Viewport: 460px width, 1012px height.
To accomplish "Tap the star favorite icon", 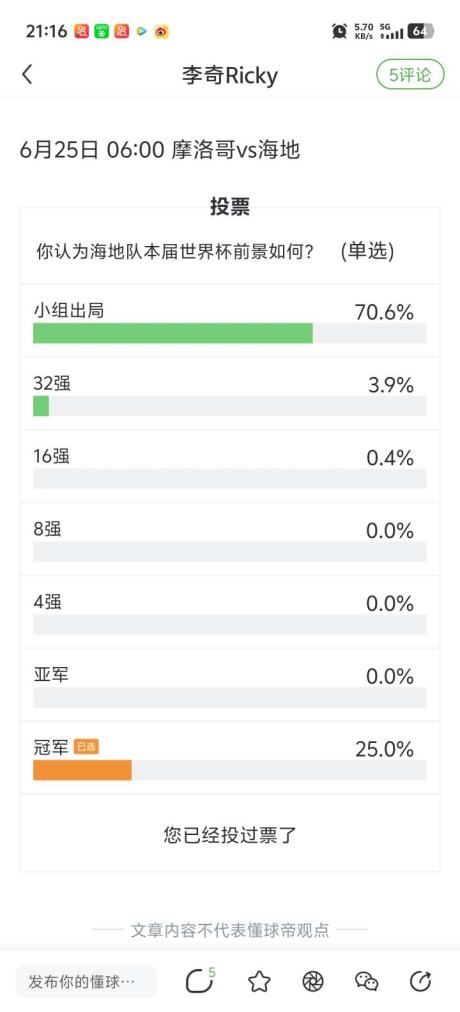I will tap(259, 982).
